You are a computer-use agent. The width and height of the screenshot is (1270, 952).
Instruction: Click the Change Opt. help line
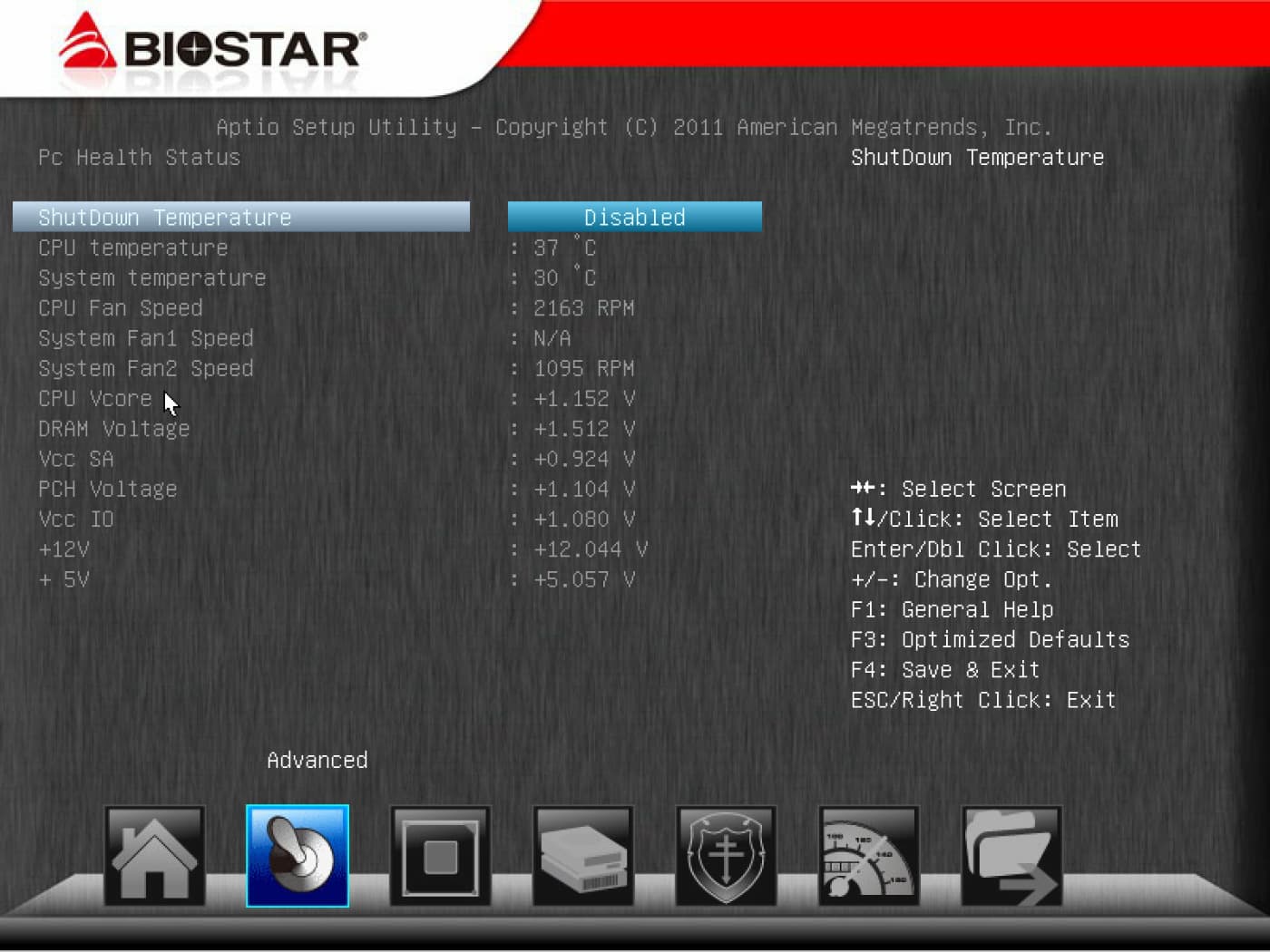pos(952,579)
